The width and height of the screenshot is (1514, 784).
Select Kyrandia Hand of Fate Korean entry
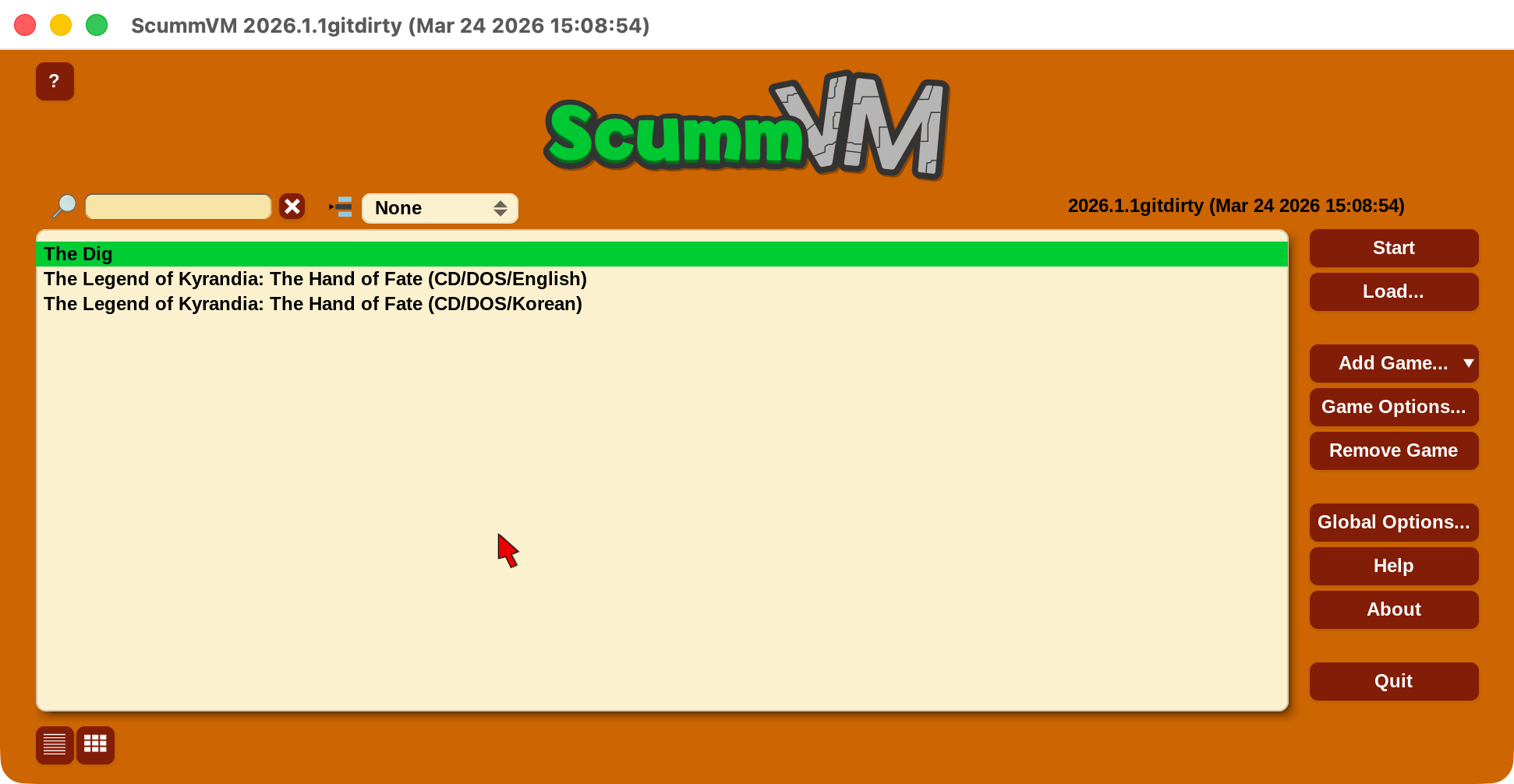tap(313, 304)
